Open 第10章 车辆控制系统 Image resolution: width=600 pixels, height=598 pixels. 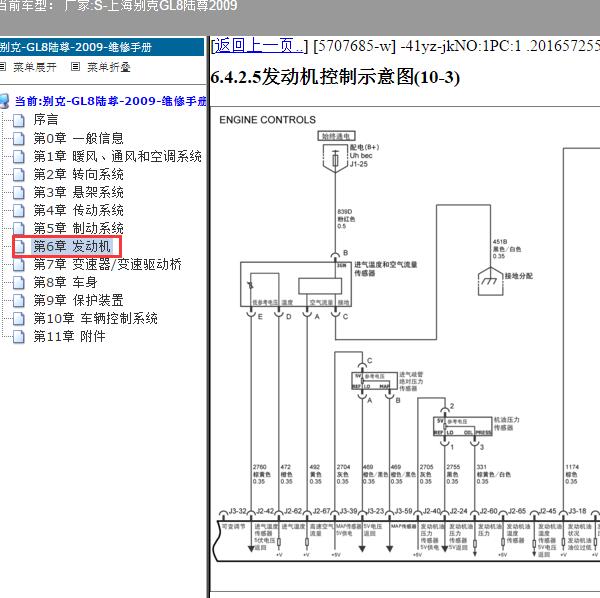tap(95, 318)
